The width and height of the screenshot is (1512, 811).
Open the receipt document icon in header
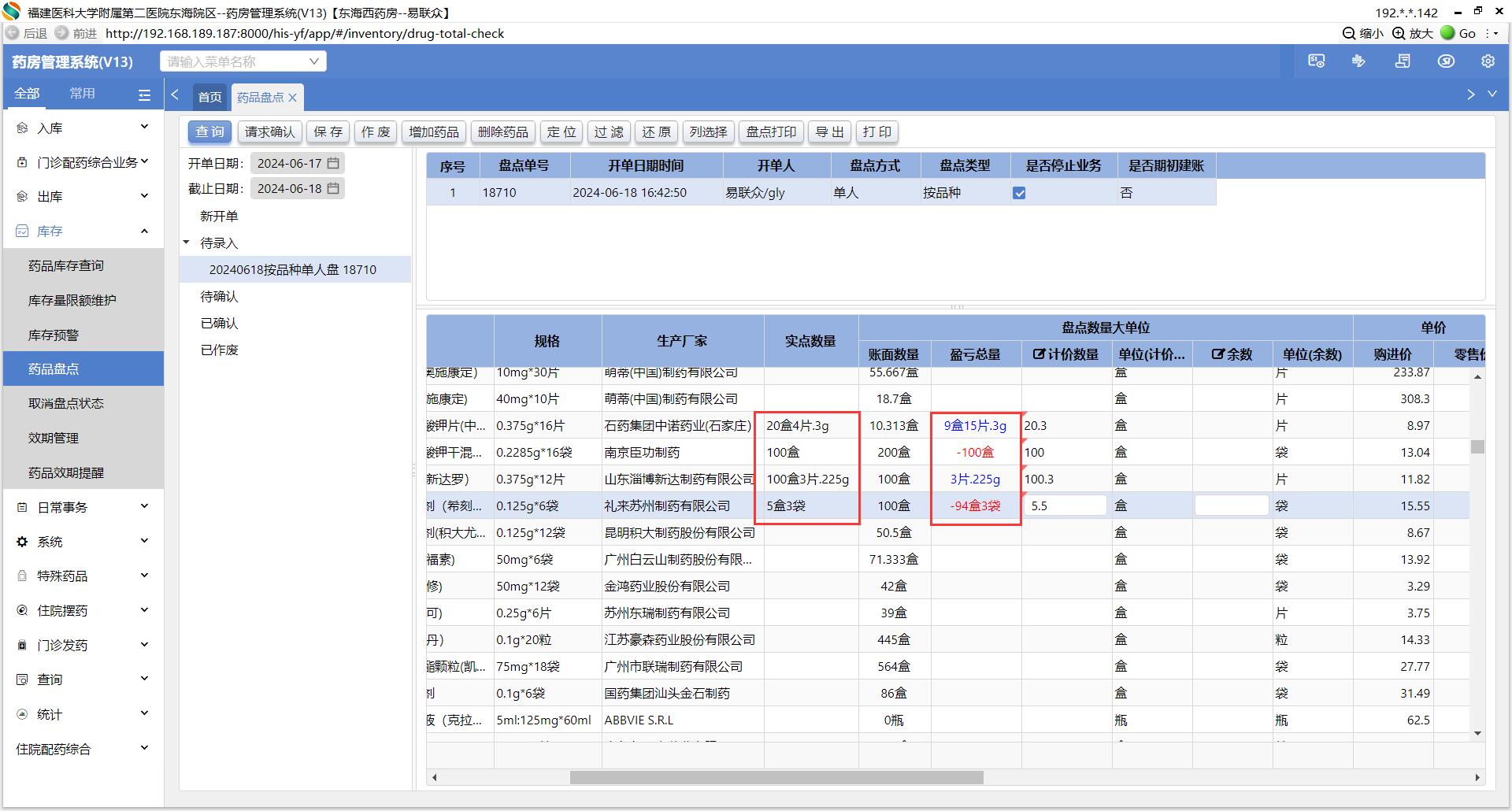1403,61
